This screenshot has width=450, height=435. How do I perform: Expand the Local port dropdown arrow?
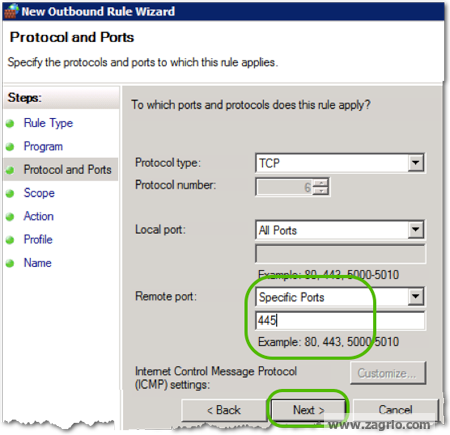point(415,230)
